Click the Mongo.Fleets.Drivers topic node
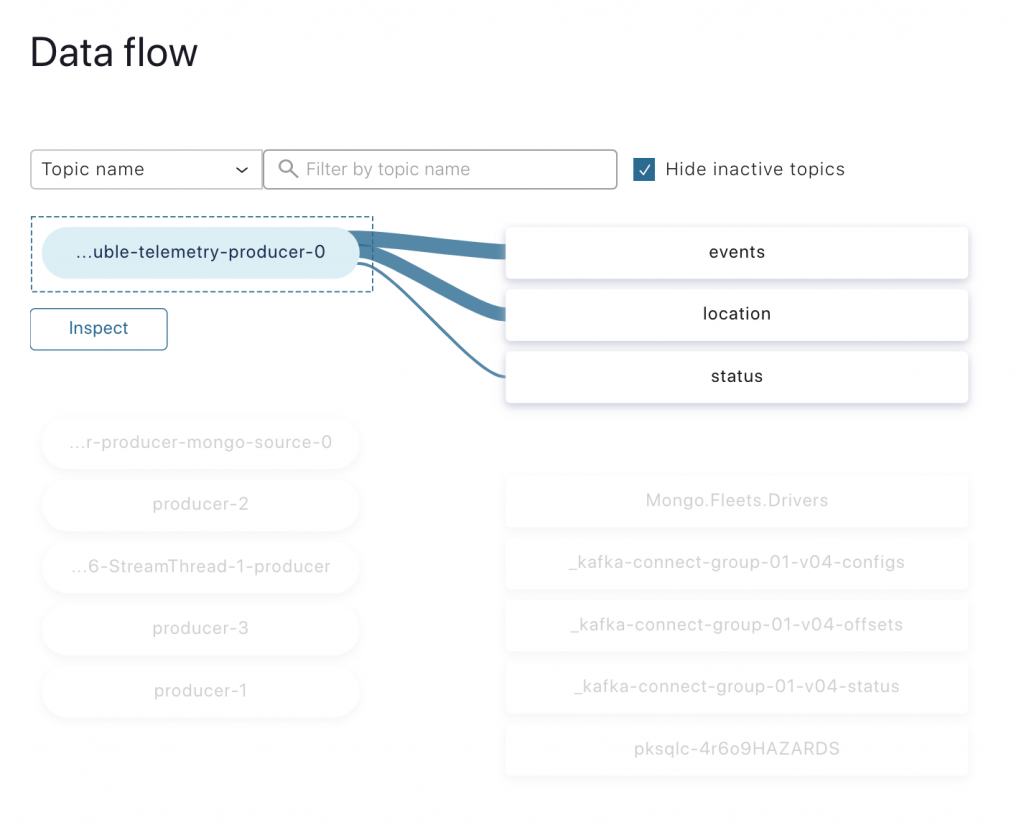Screen dimensions: 1024x830 [x=737, y=500]
